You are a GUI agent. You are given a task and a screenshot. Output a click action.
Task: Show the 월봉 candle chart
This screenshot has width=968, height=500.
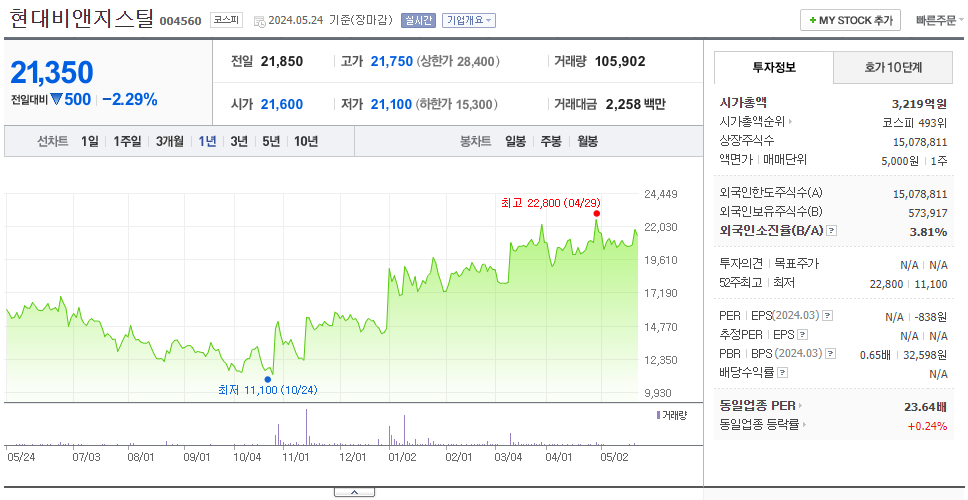(587, 141)
